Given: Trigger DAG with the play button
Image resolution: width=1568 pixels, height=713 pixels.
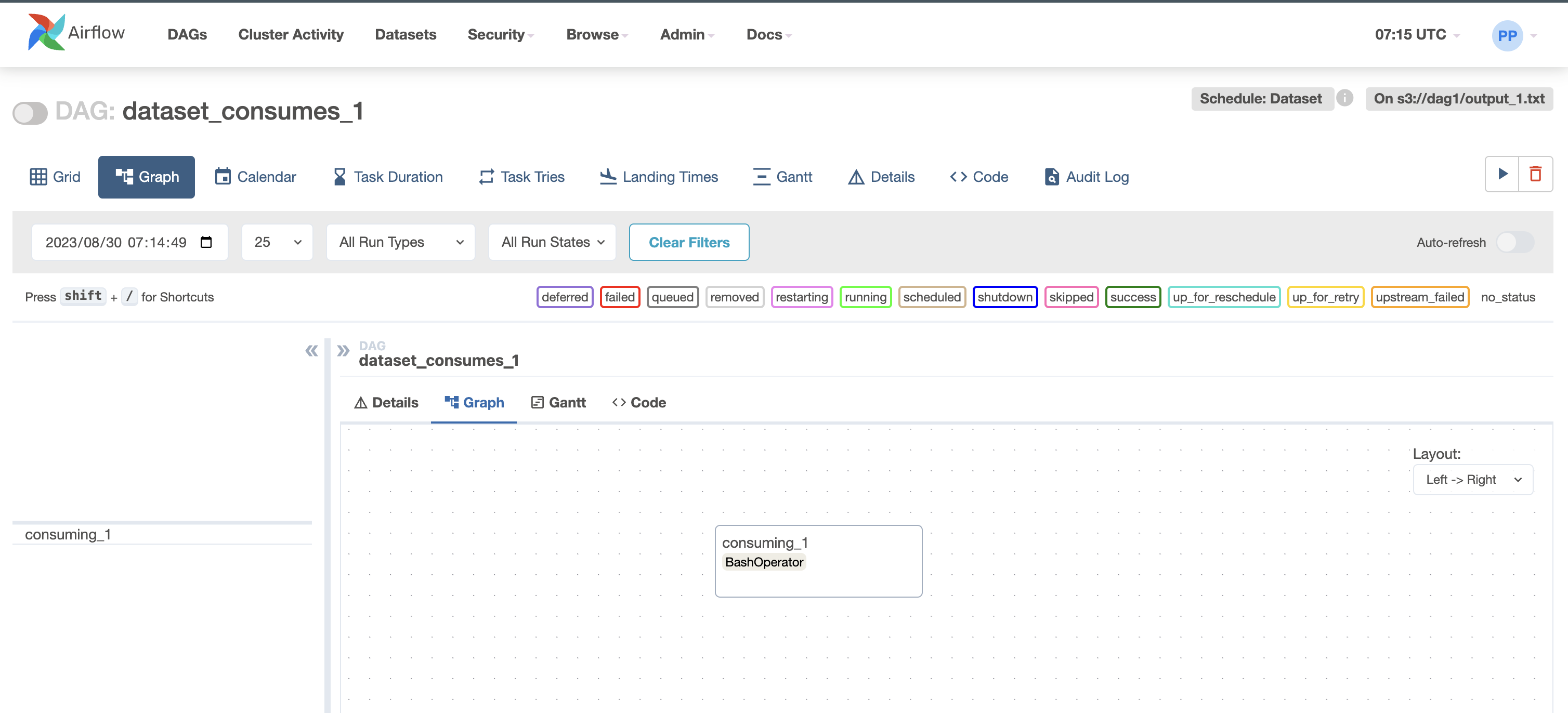Looking at the screenshot, I should (x=1501, y=175).
